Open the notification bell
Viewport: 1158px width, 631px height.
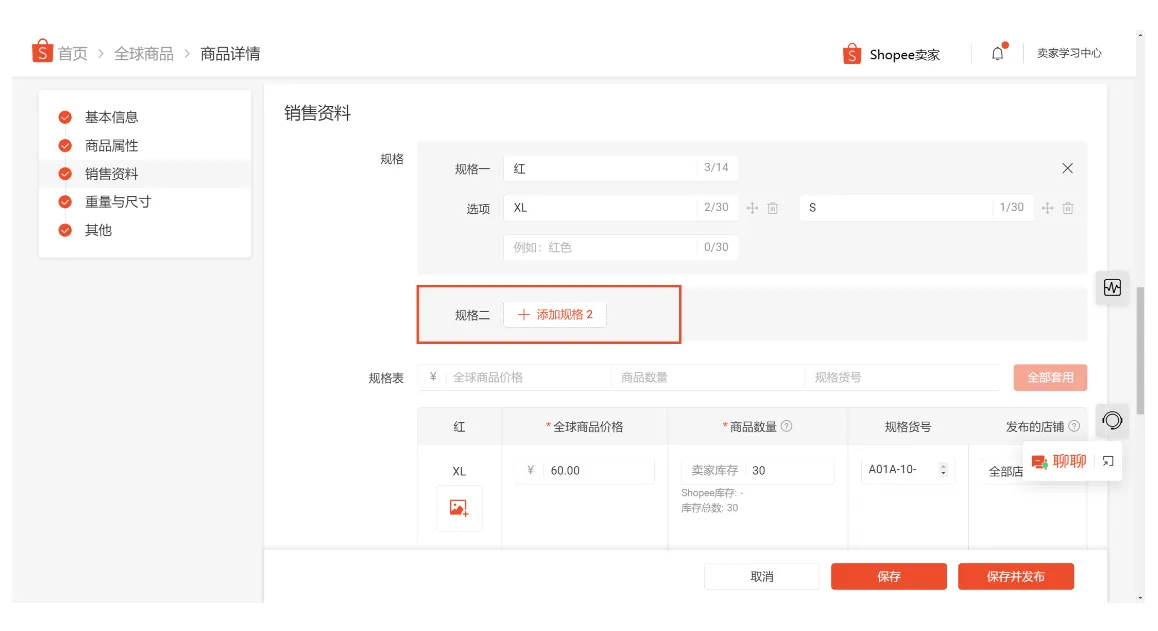(x=996, y=54)
